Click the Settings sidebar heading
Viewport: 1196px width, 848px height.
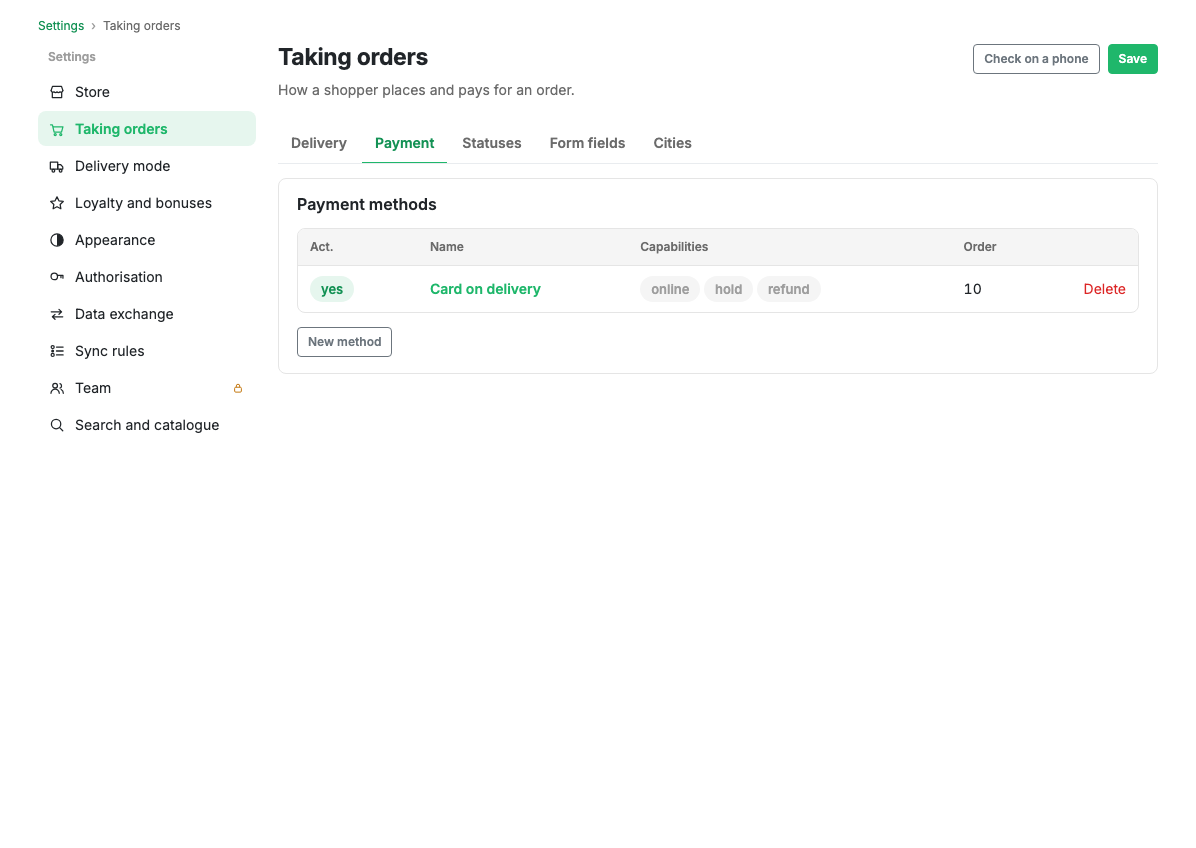[x=72, y=57]
